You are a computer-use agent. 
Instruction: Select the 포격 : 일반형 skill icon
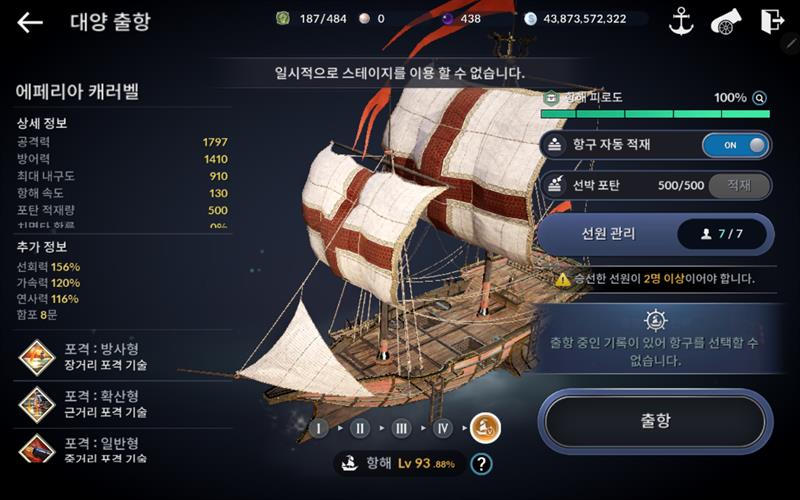(37, 449)
